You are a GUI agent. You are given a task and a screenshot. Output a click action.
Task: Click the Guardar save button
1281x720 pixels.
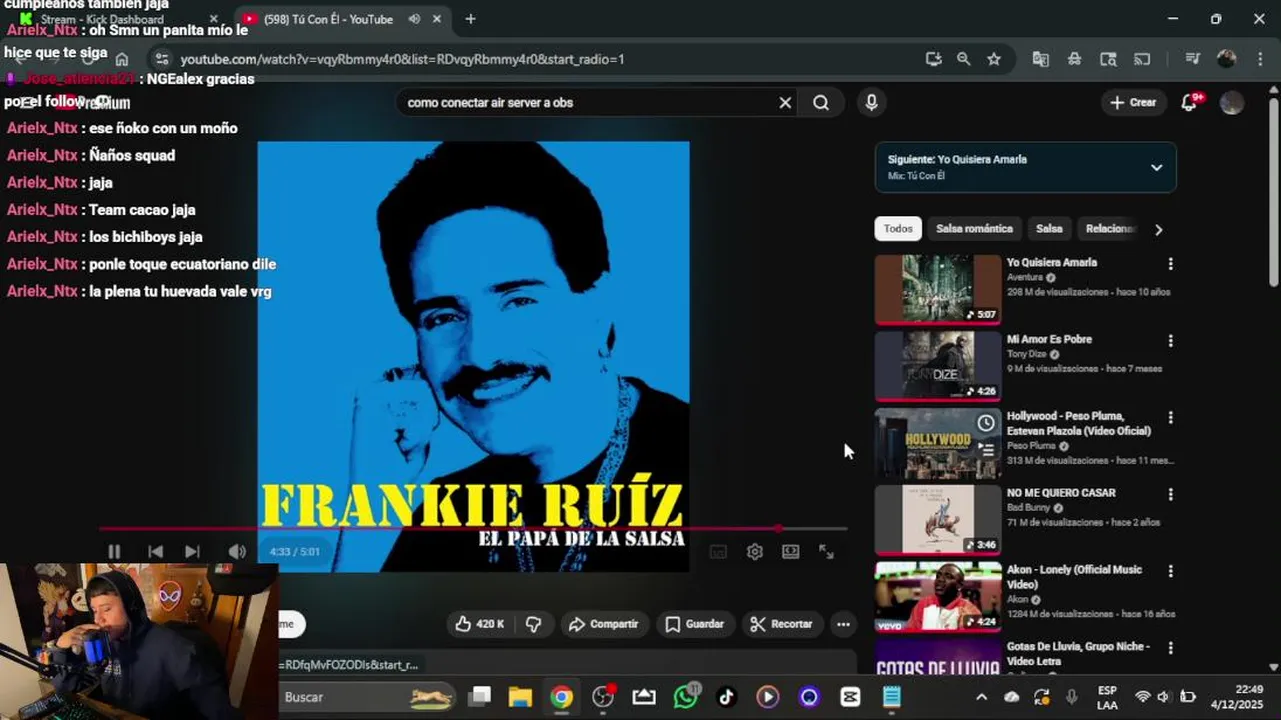tap(694, 624)
